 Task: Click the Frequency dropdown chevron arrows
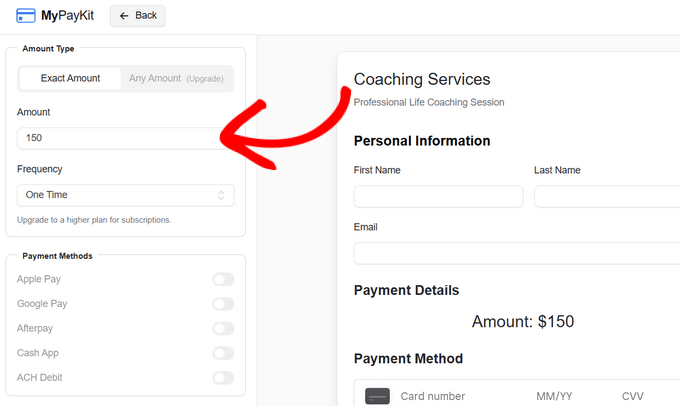(221, 195)
